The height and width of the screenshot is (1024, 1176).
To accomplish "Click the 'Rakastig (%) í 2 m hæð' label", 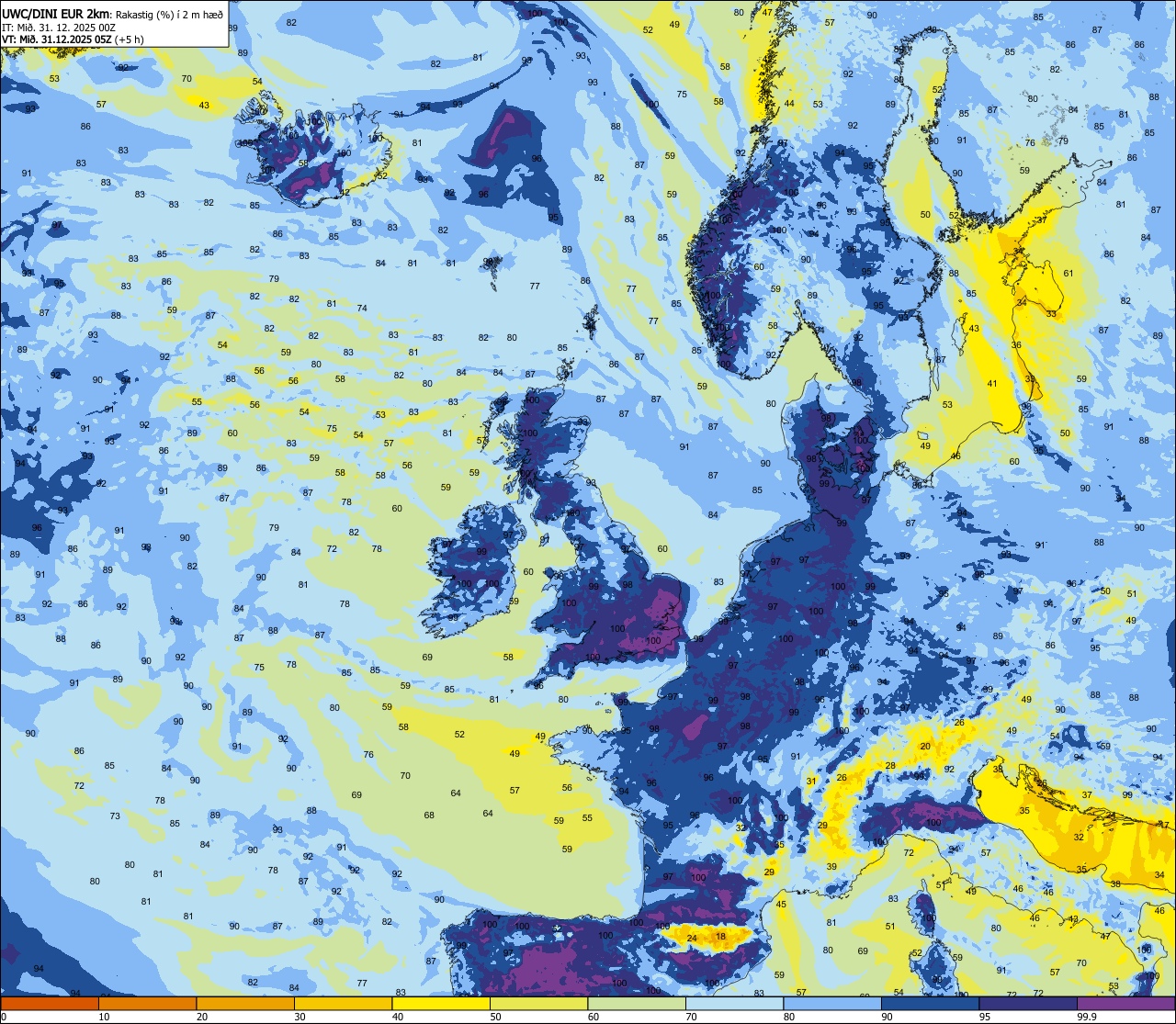I will (169, 14).
